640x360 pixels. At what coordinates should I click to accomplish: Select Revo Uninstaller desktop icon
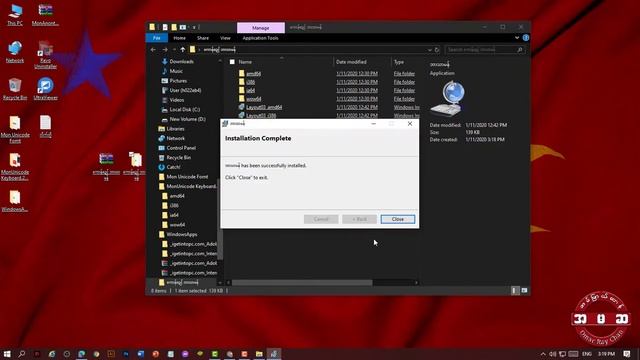(x=45, y=55)
